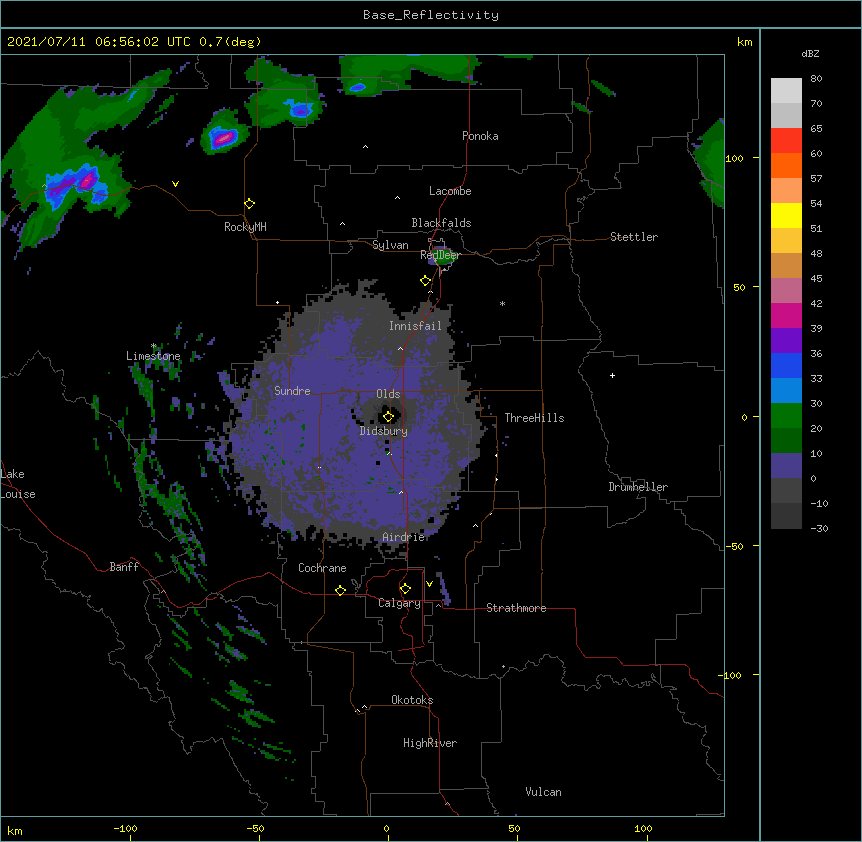862x842 pixels.
Task: Click the 2021/07/11 06:56:02 UTC timestamp
Action: tap(98, 42)
